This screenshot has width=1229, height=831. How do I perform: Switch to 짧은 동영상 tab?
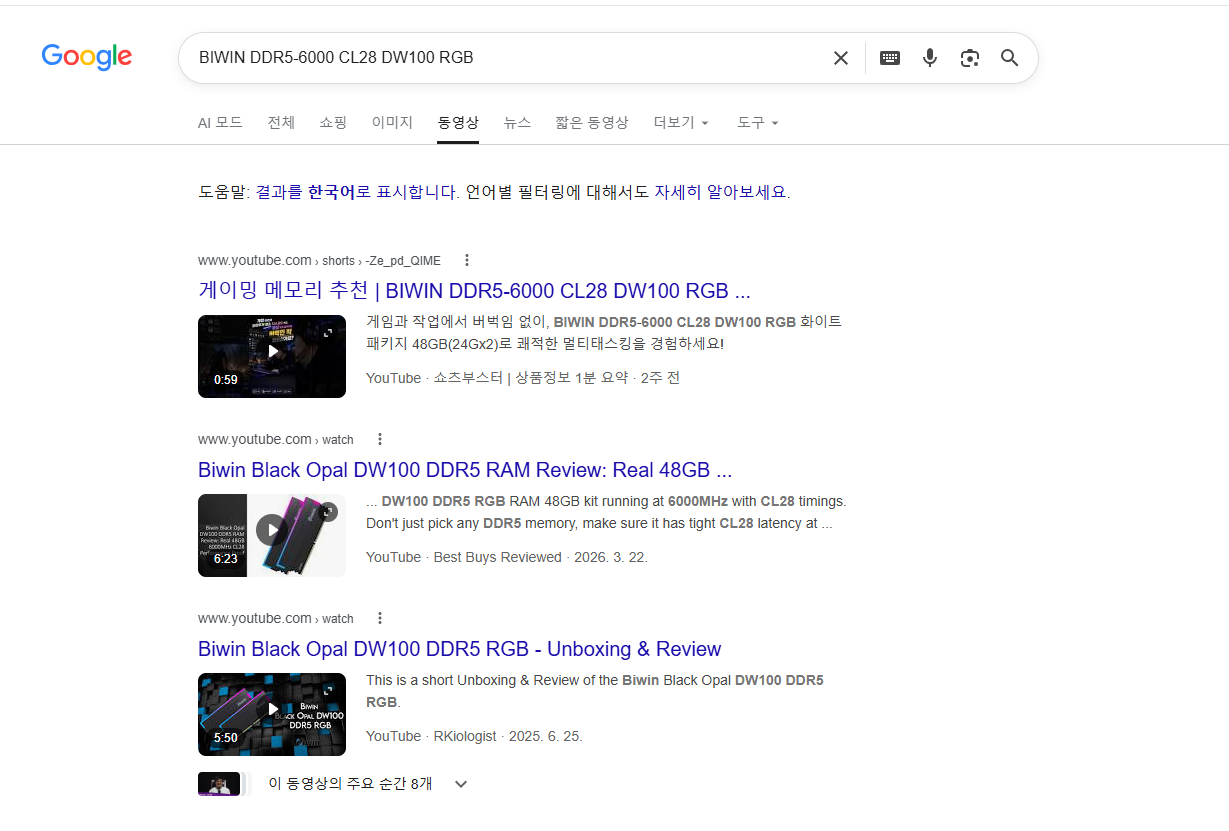point(592,123)
